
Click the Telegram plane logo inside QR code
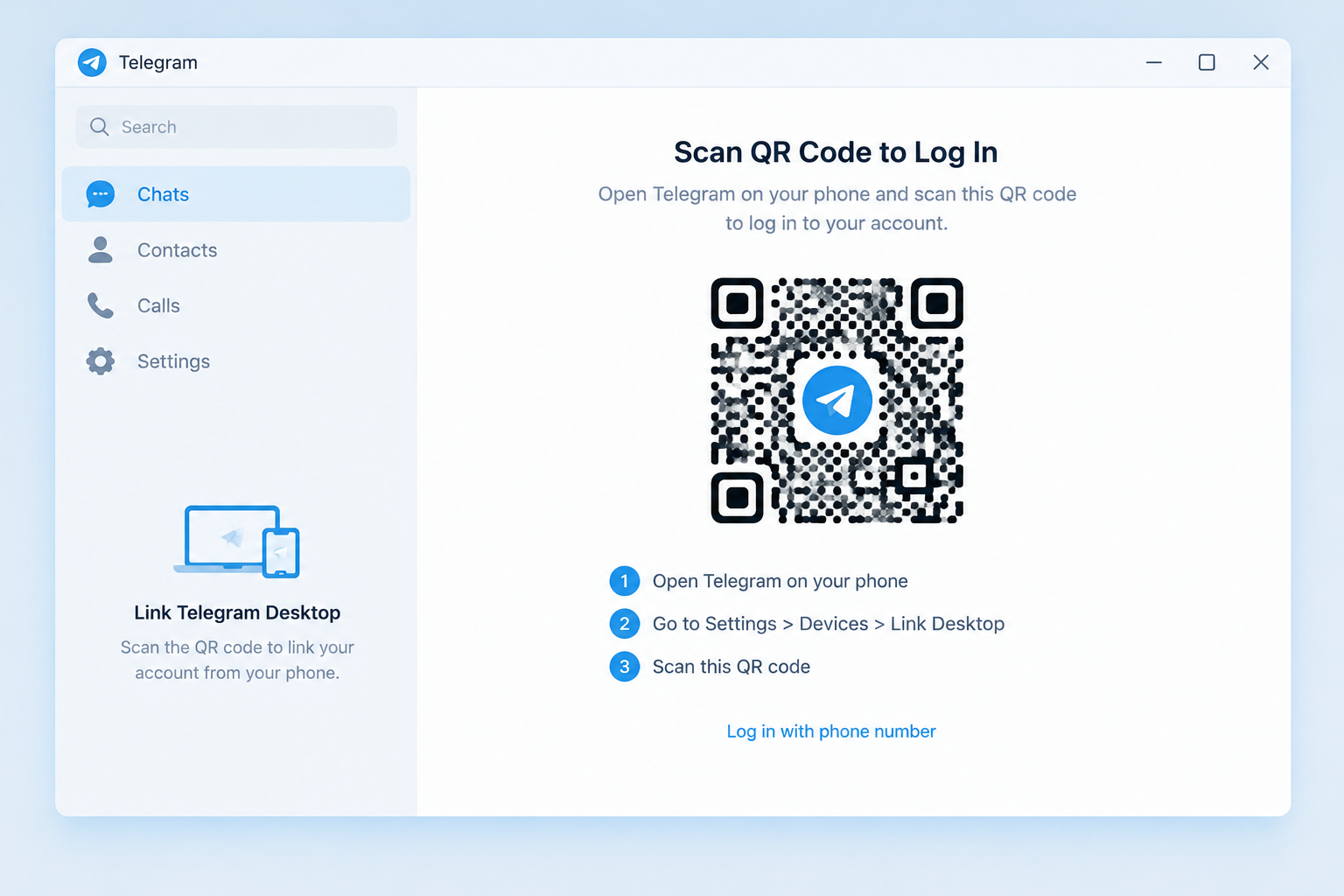[x=837, y=401]
